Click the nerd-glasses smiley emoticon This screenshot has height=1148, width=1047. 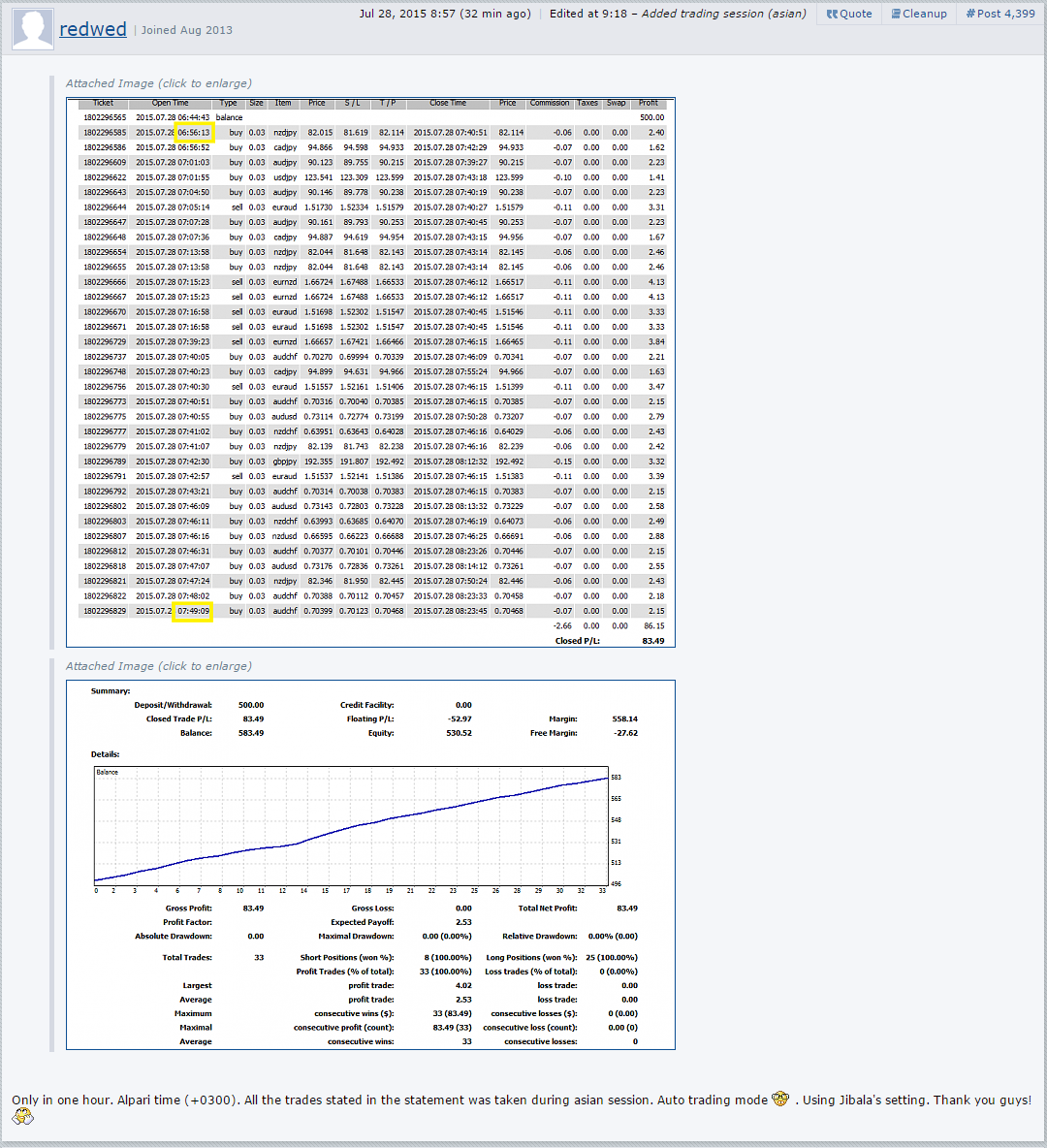coord(780,1099)
